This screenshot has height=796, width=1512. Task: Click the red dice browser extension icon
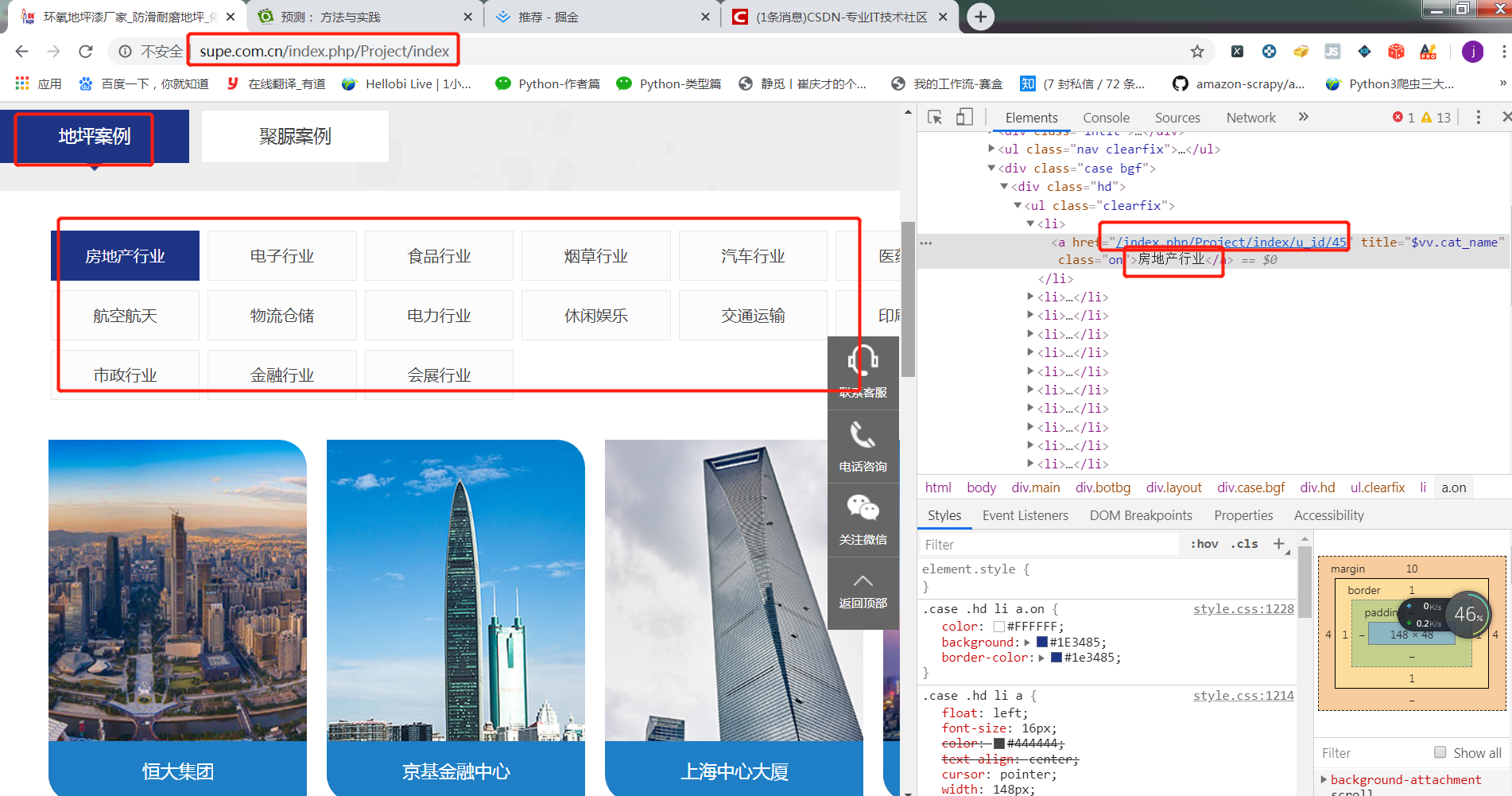[x=1397, y=51]
